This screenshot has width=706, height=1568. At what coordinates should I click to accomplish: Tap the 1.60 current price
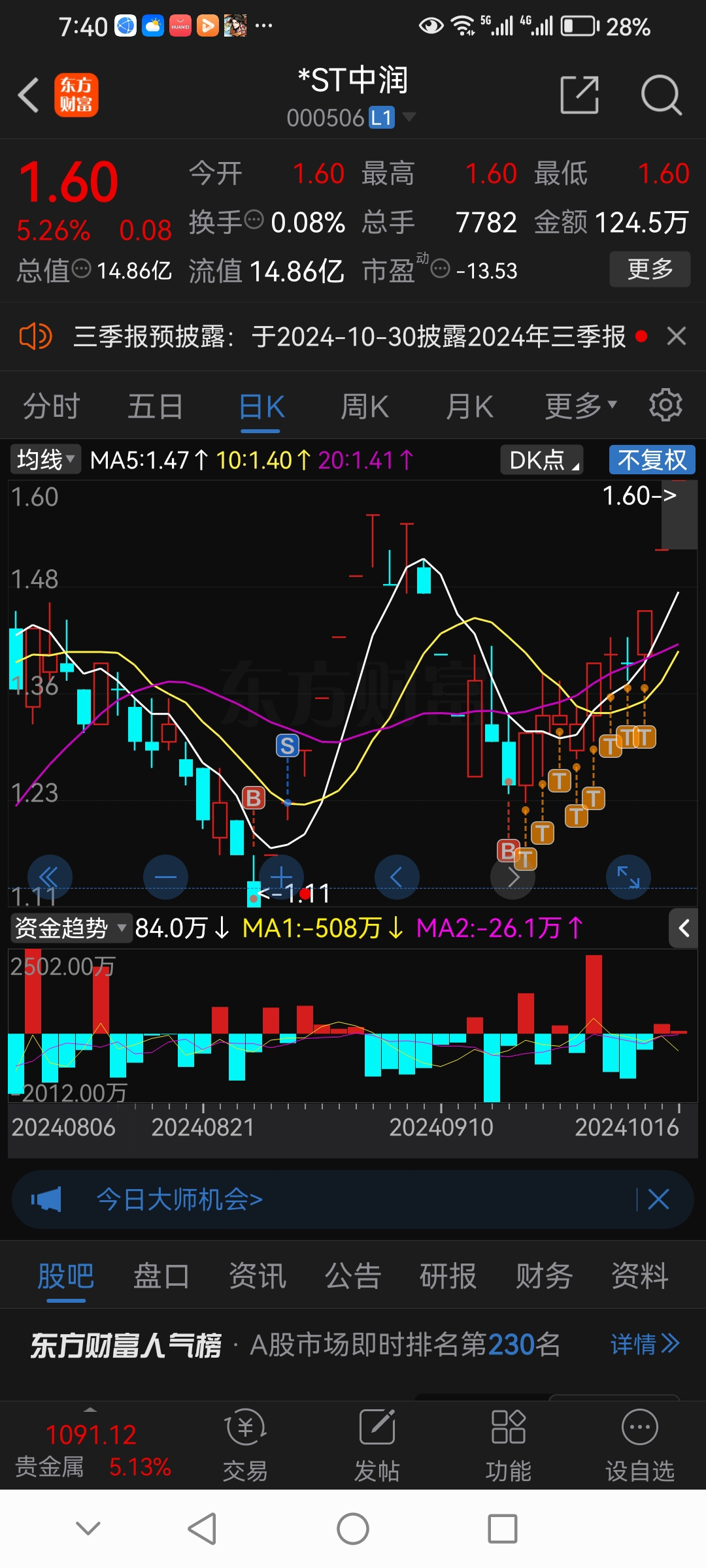pyautogui.click(x=69, y=182)
